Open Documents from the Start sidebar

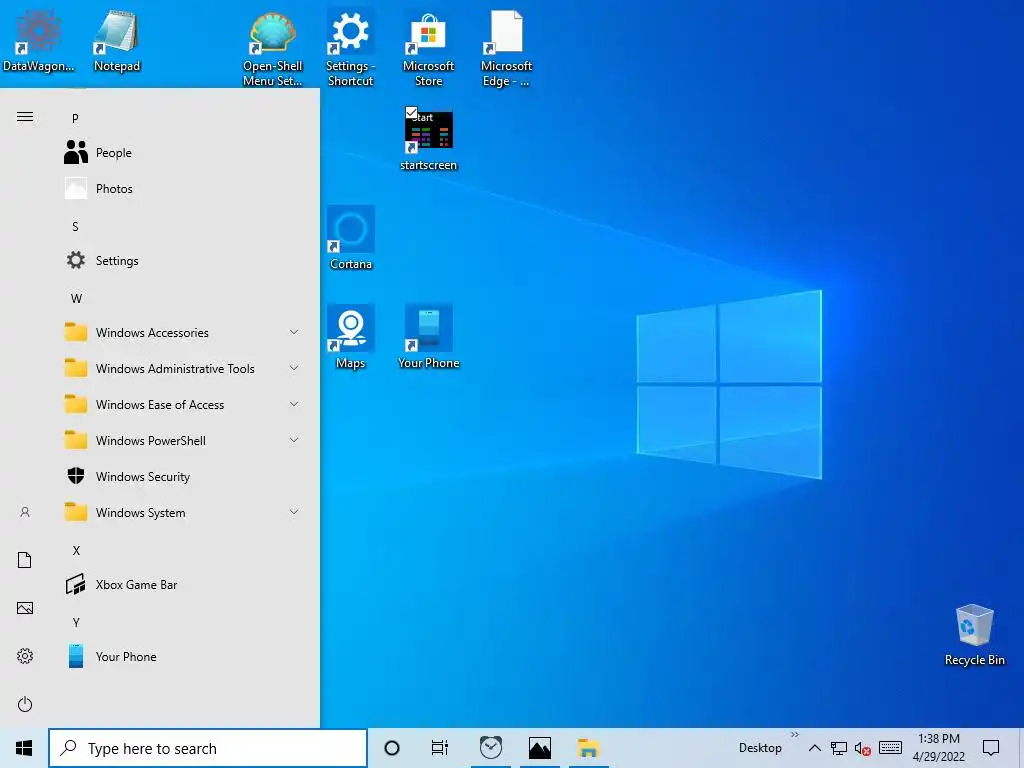[25, 560]
